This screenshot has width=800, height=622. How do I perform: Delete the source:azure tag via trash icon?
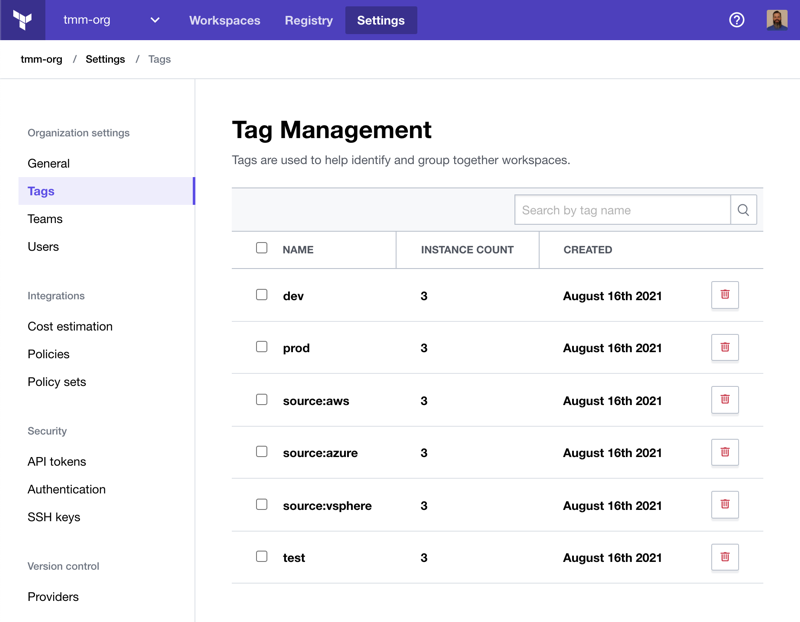pos(724,452)
